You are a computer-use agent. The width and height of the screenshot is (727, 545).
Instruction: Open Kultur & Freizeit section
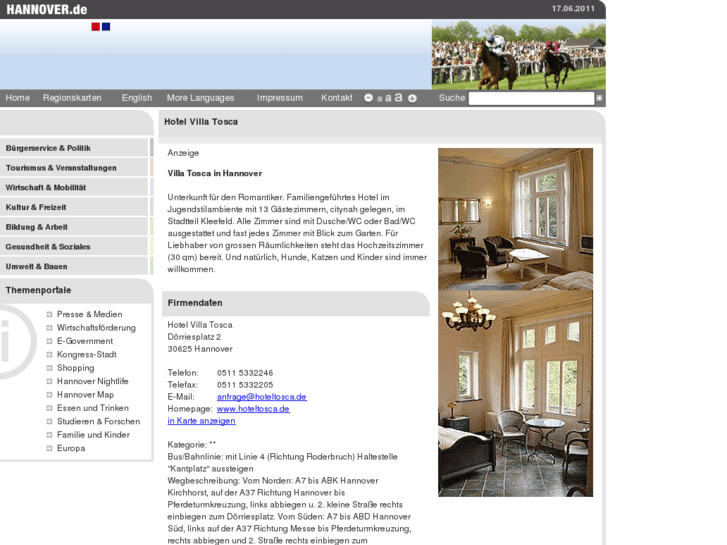click(x=74, y=207)
